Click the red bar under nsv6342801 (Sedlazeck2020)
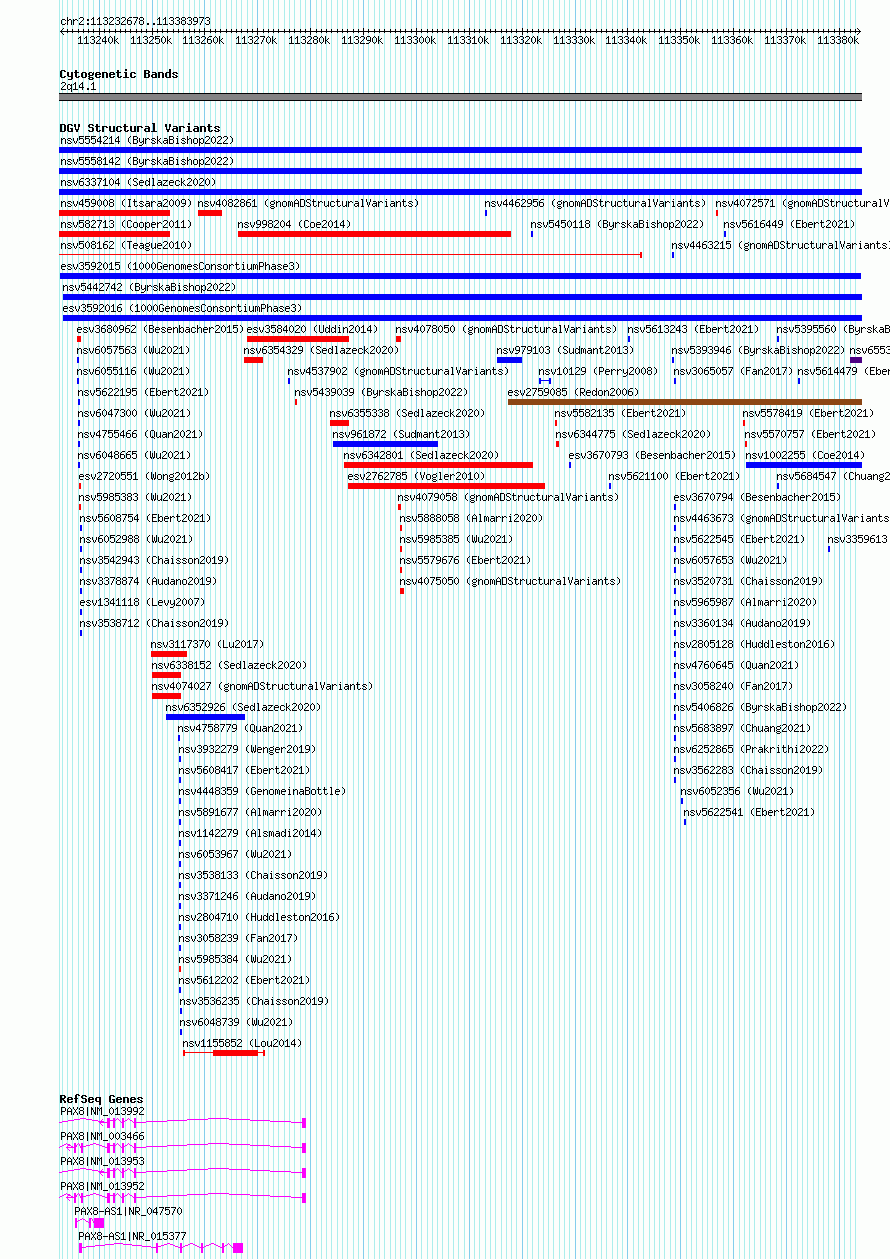 (x=438, y=465)
